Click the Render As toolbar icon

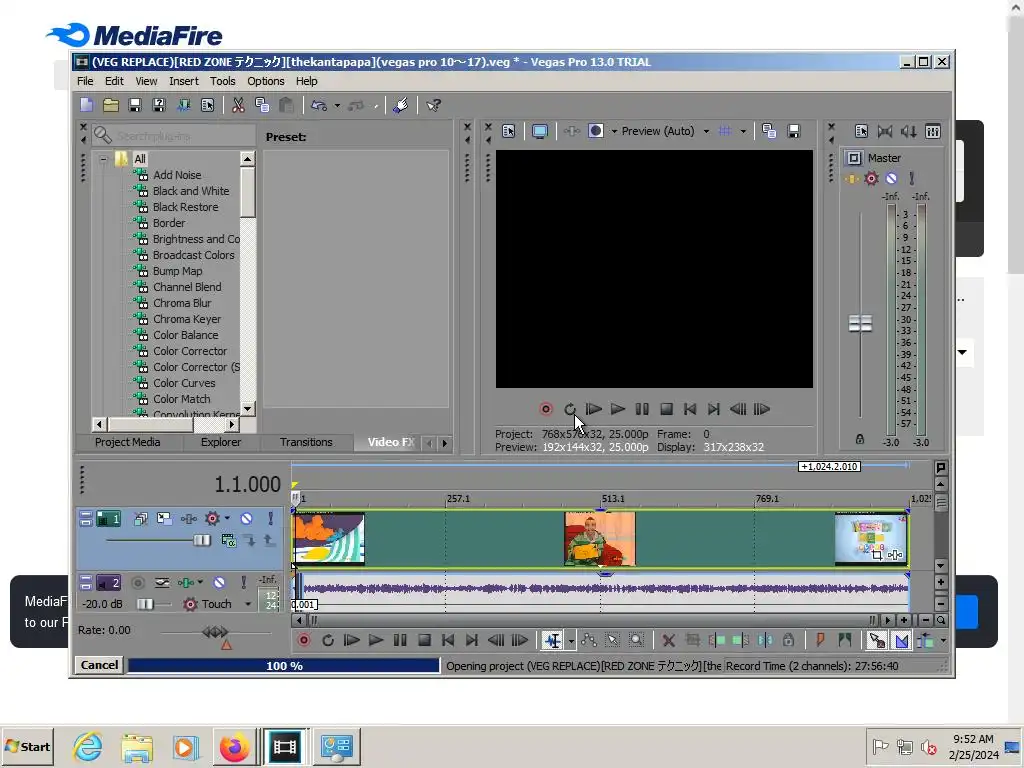coord(184,105)
